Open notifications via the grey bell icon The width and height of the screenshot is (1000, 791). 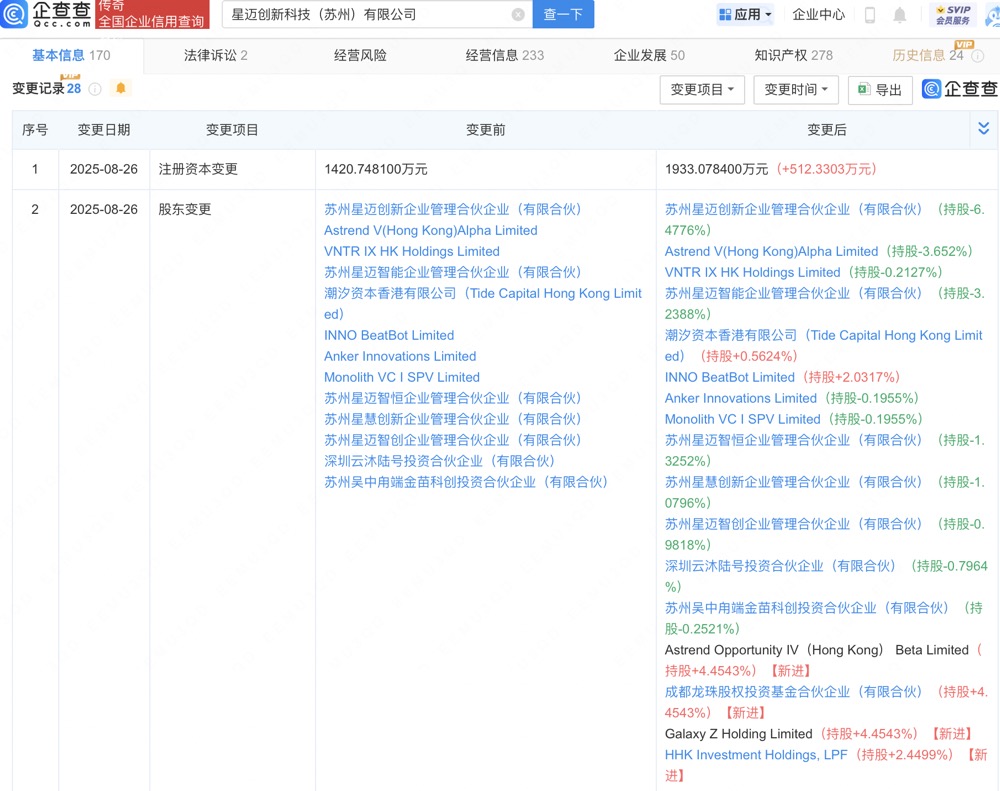[x=899, y=14]
